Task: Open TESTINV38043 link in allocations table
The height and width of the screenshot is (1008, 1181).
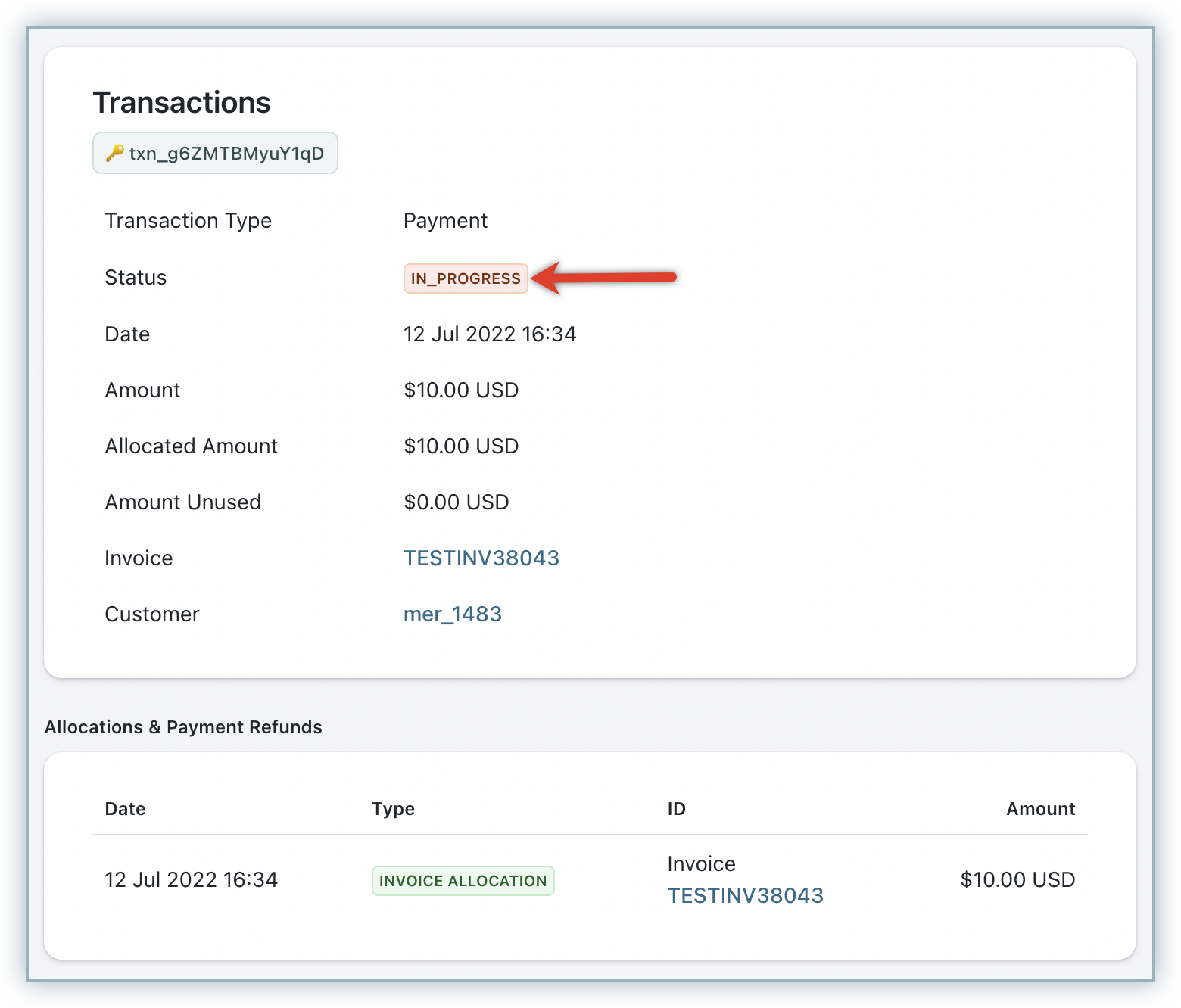Action: pos(745,896)
